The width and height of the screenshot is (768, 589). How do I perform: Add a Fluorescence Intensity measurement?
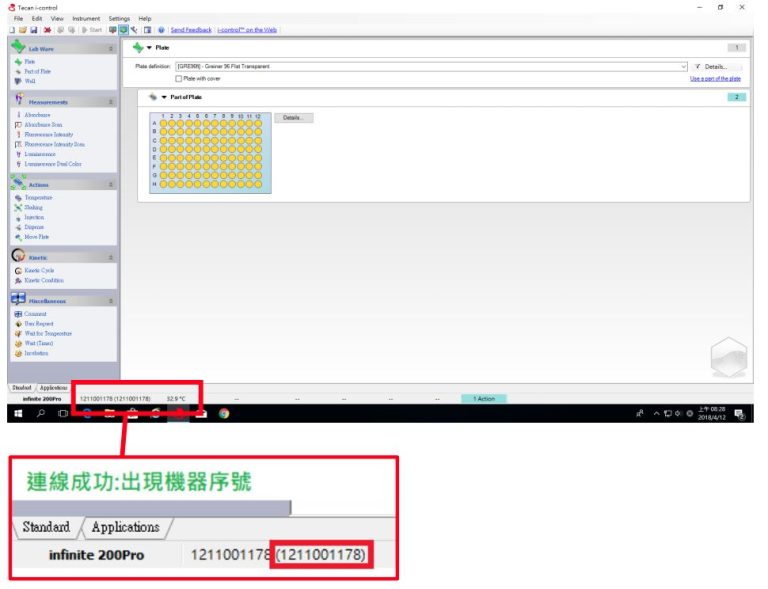click(48, 134)
